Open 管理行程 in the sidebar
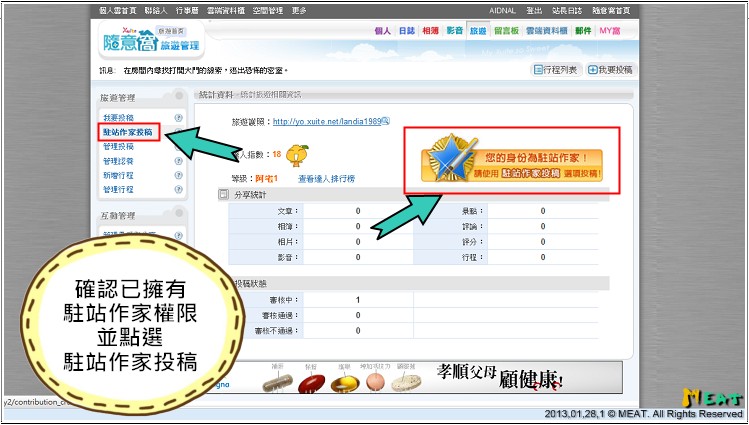The width and height of the screenshot is (749, 425). click(118, 190)
